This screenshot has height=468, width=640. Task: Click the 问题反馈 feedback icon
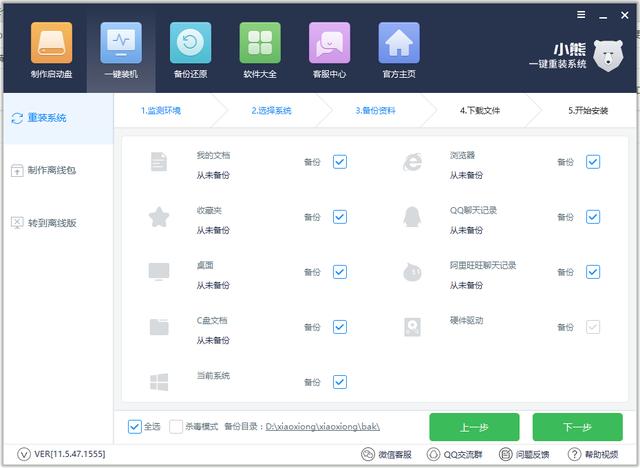coord(505,454)
